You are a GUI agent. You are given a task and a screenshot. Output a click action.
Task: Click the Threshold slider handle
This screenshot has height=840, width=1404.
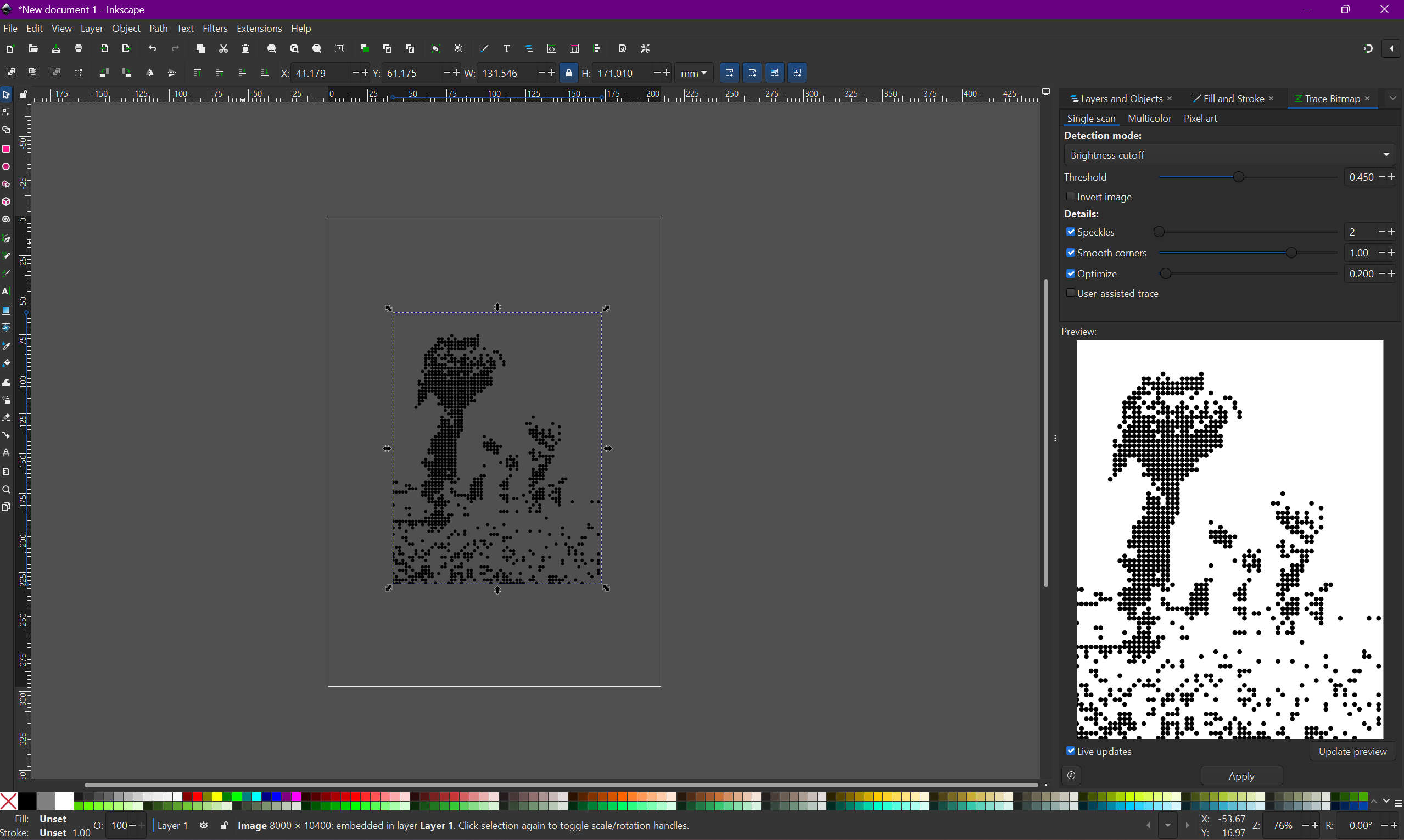point(1239,177)
